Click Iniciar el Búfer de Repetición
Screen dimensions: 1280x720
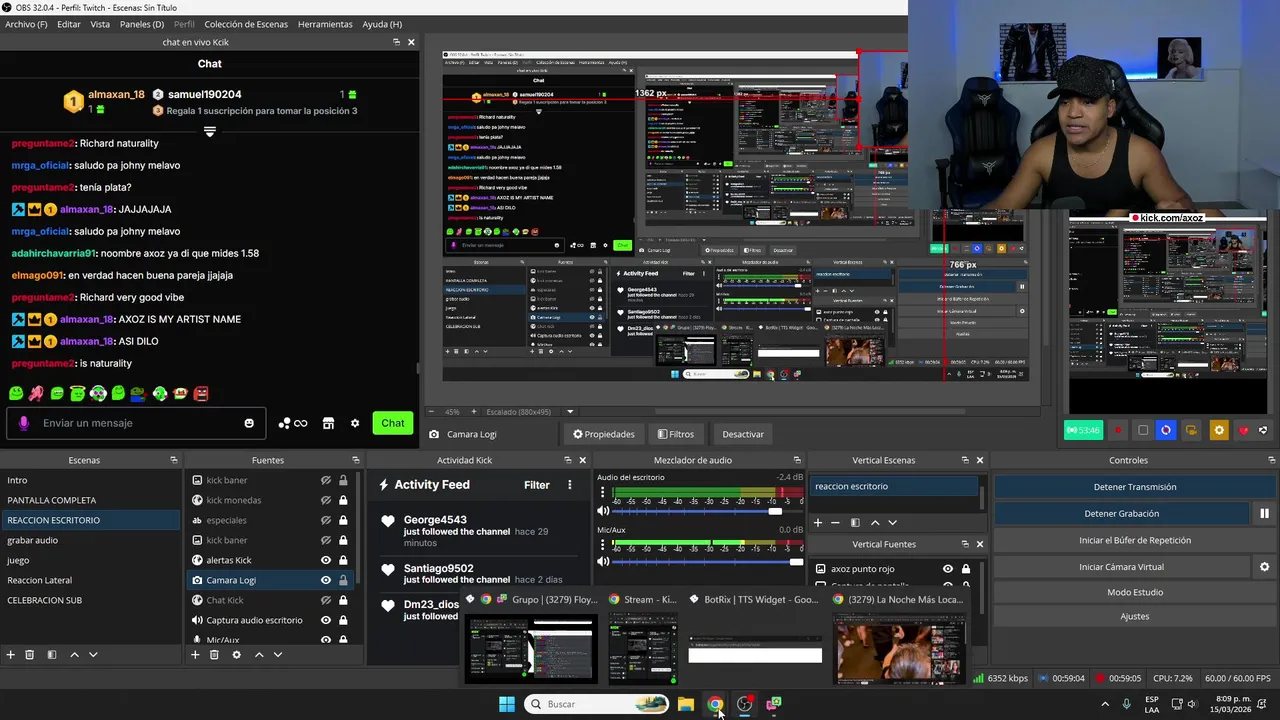(x=1134, y=540)
